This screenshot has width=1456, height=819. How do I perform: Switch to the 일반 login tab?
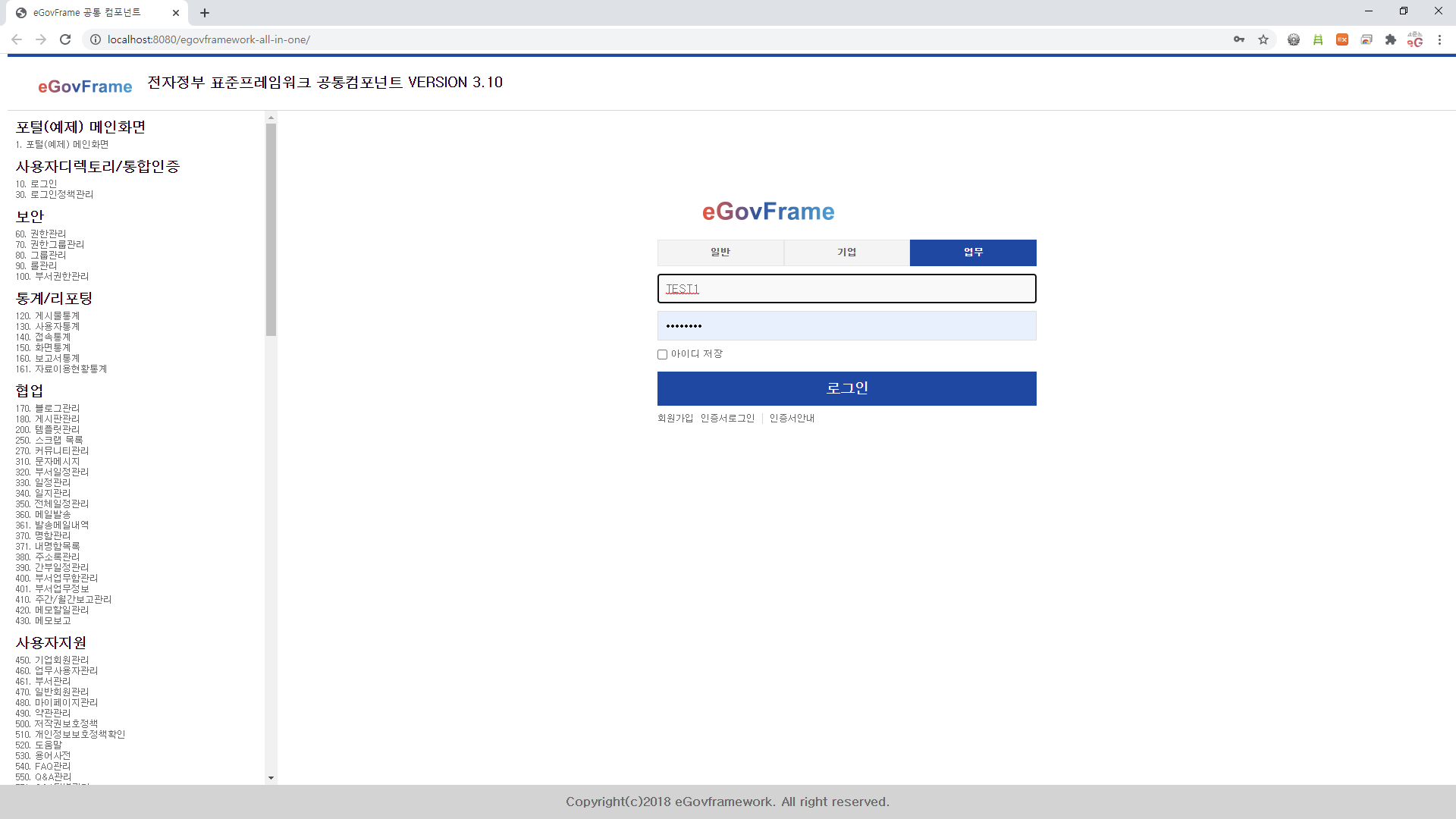720,253
